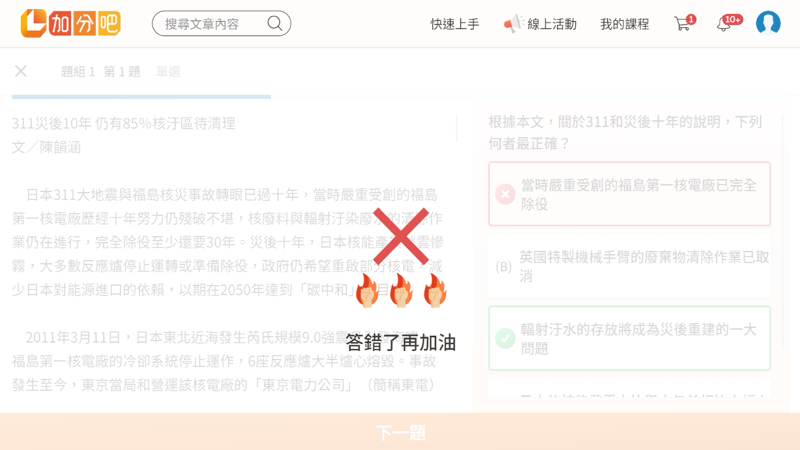Select the option about 輻射汙水的存放
Screen dimensions: 800x450
point(629,338)
